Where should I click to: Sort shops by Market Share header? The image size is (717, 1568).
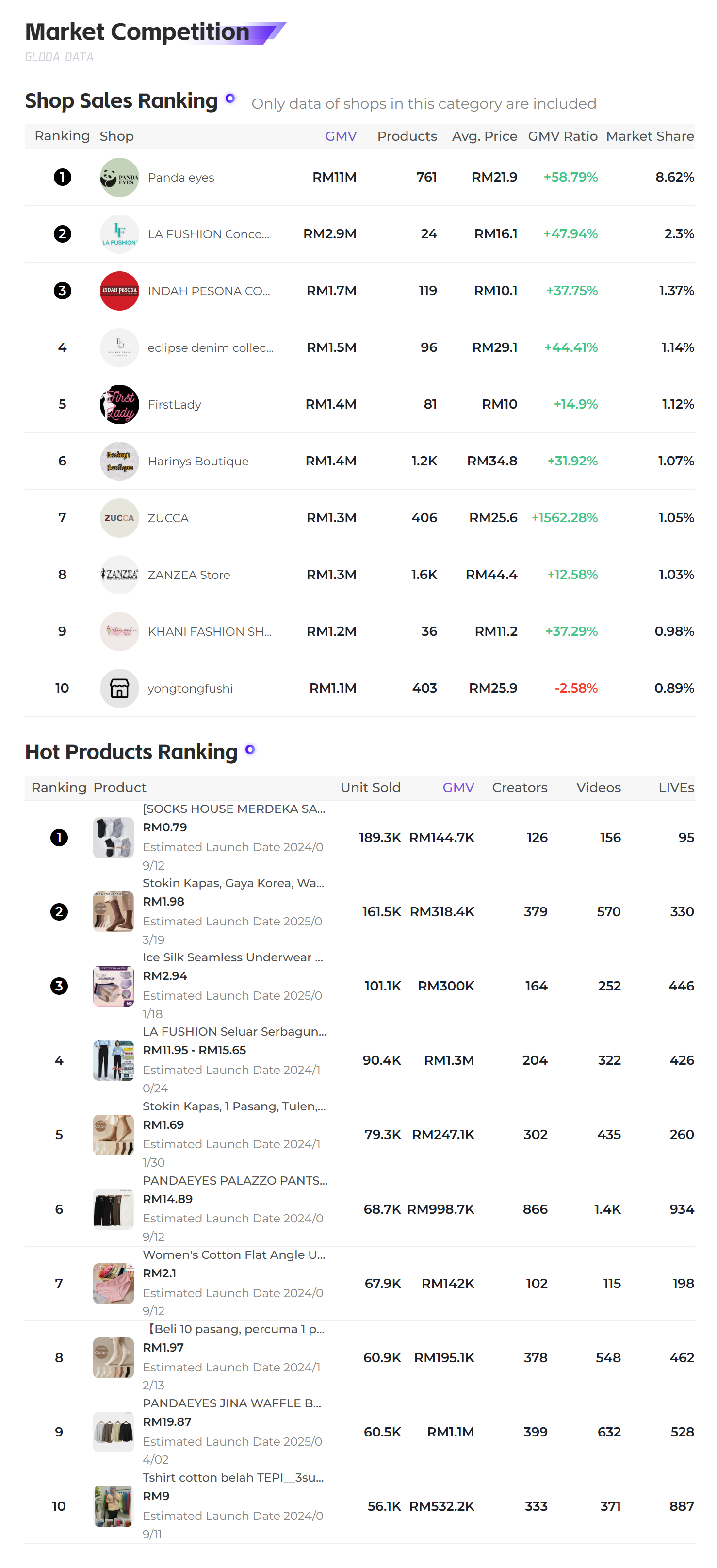(x=650, y=136)
